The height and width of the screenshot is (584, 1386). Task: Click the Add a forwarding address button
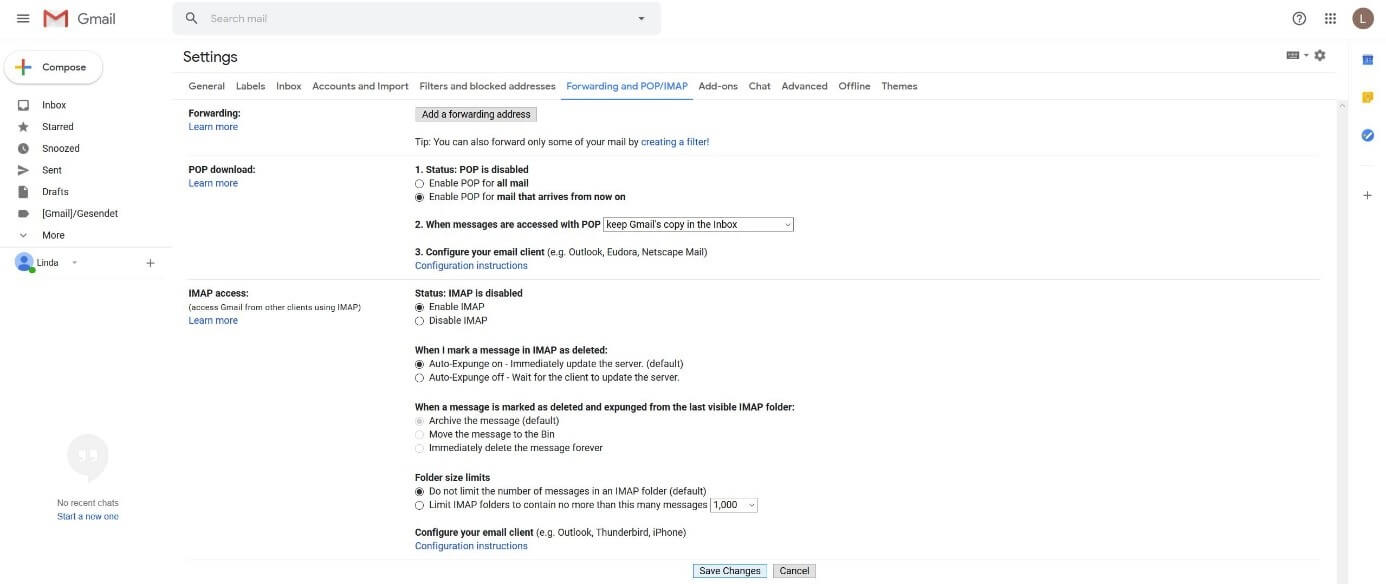click(x=476, y=115)
